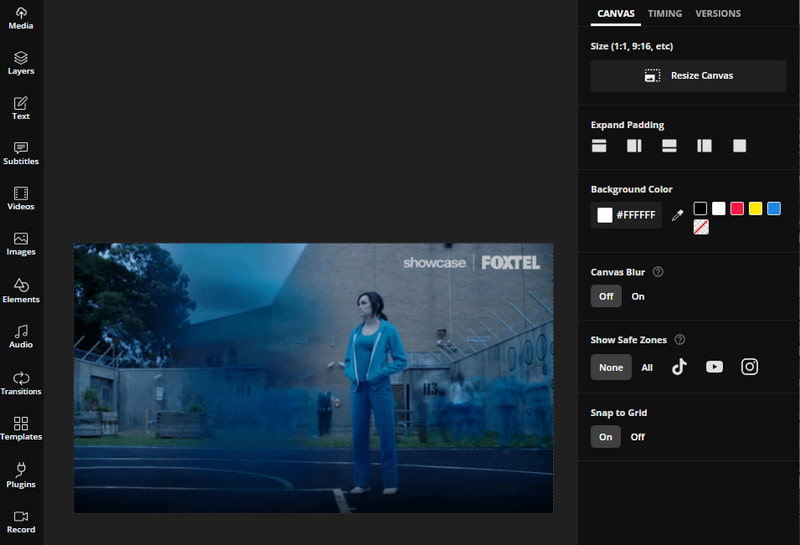The image size is (800, 545).
Task: Set safe zones to All
Action: [647, 367]
